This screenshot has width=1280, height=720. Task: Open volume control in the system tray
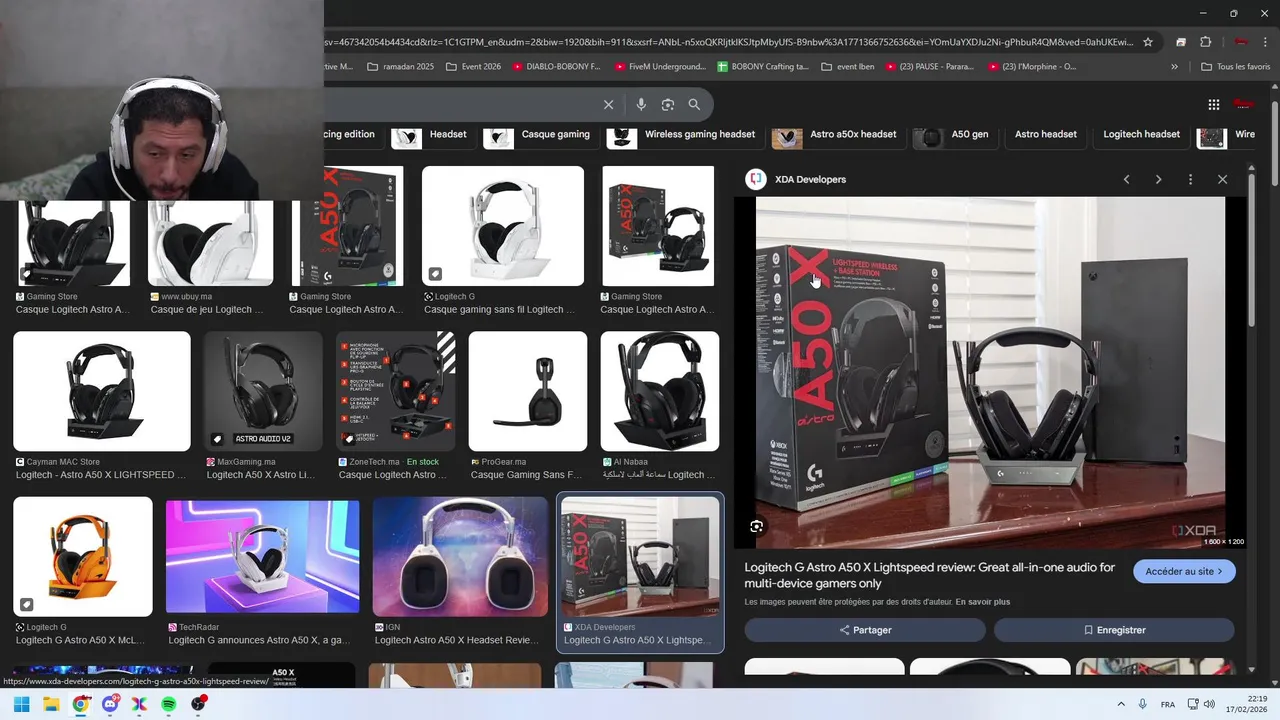pyautogui.click(x=1209, y=704)
